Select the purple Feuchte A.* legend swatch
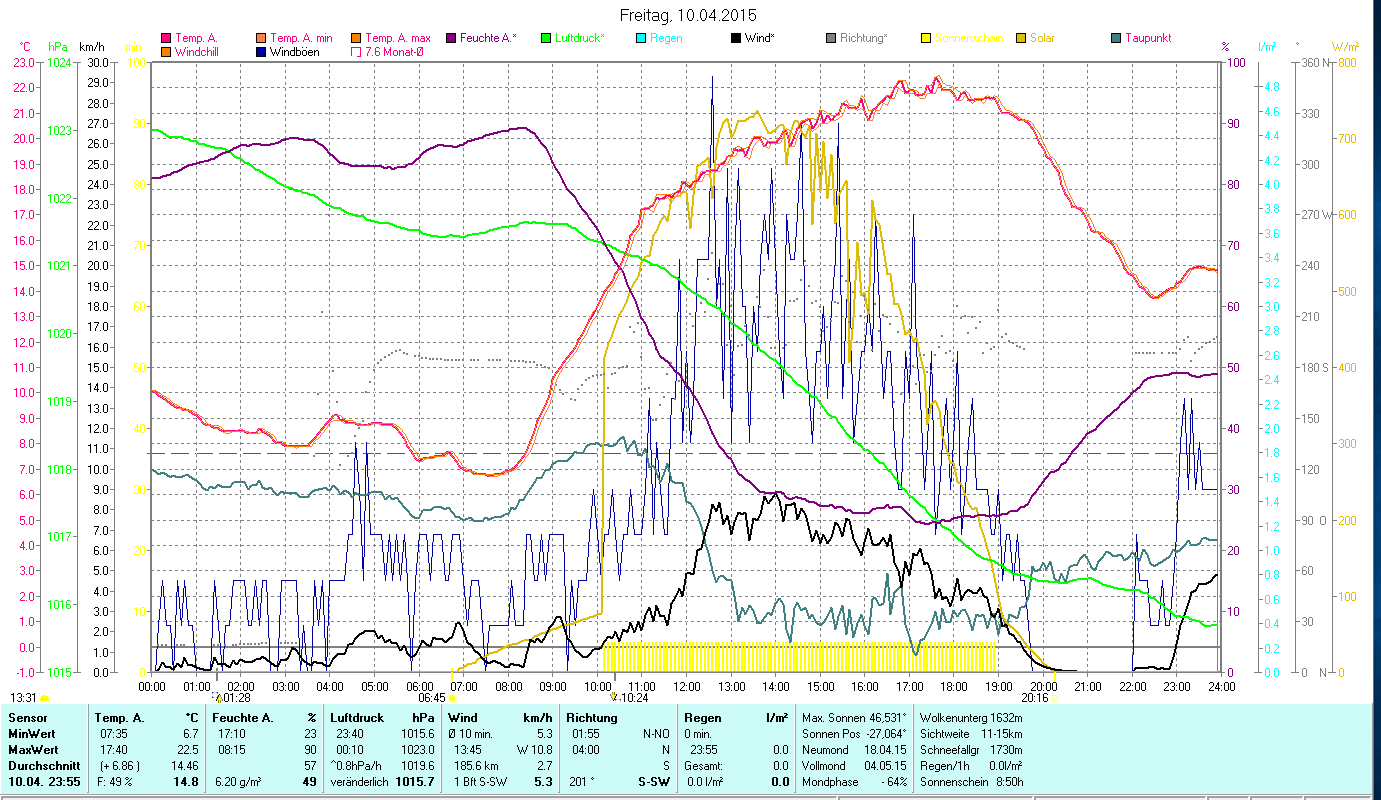1381x800 pixels. pos(451,39)
